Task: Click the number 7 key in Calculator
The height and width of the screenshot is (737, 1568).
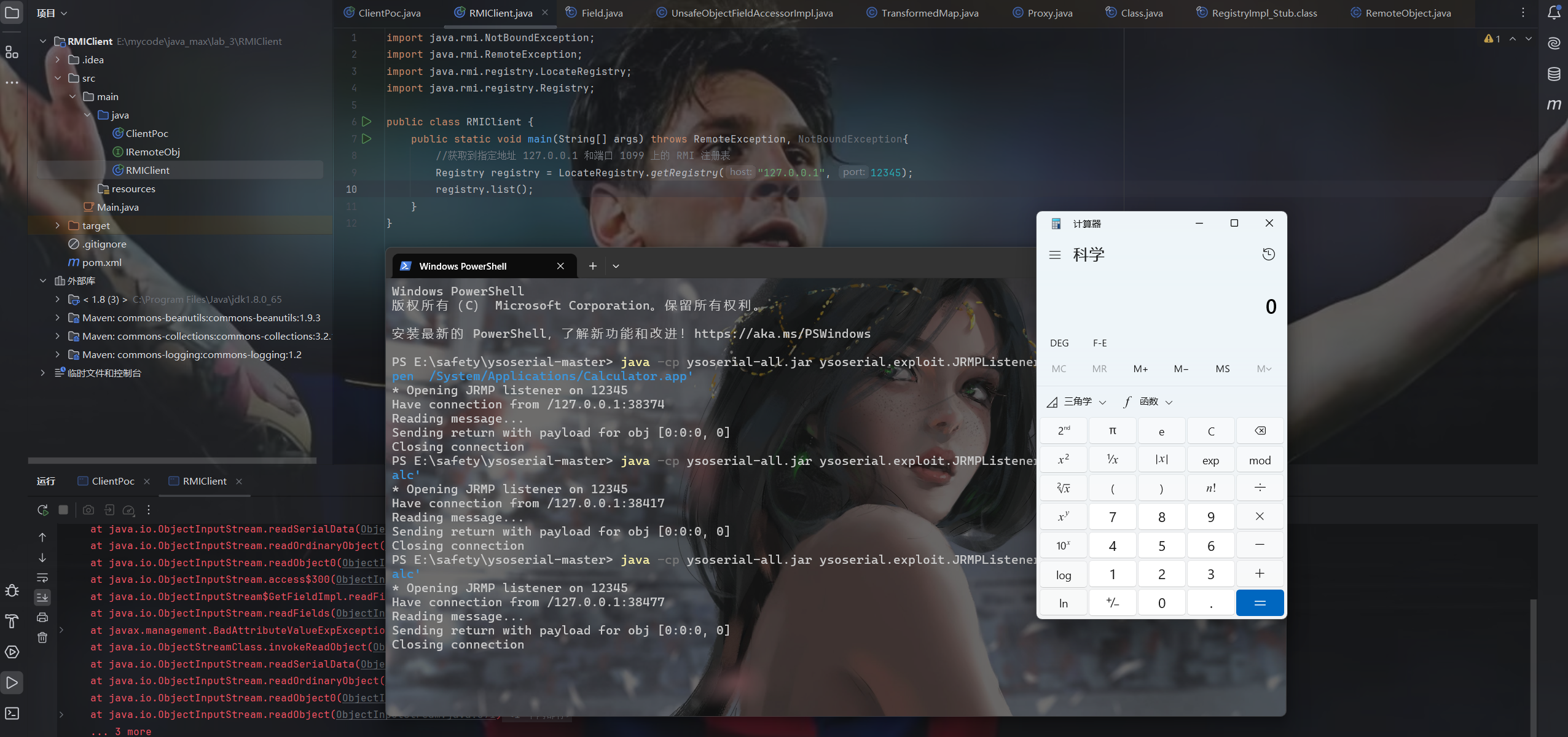Action: [1113, 517]
